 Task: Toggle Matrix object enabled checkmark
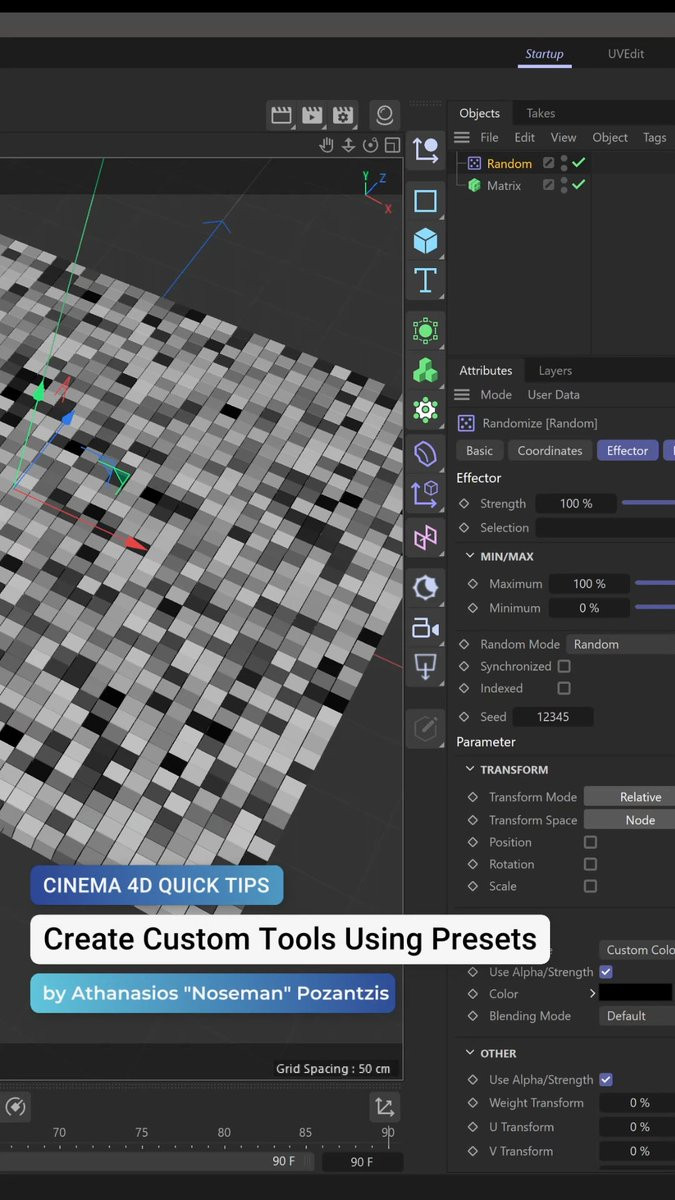(x=579, y=185)
